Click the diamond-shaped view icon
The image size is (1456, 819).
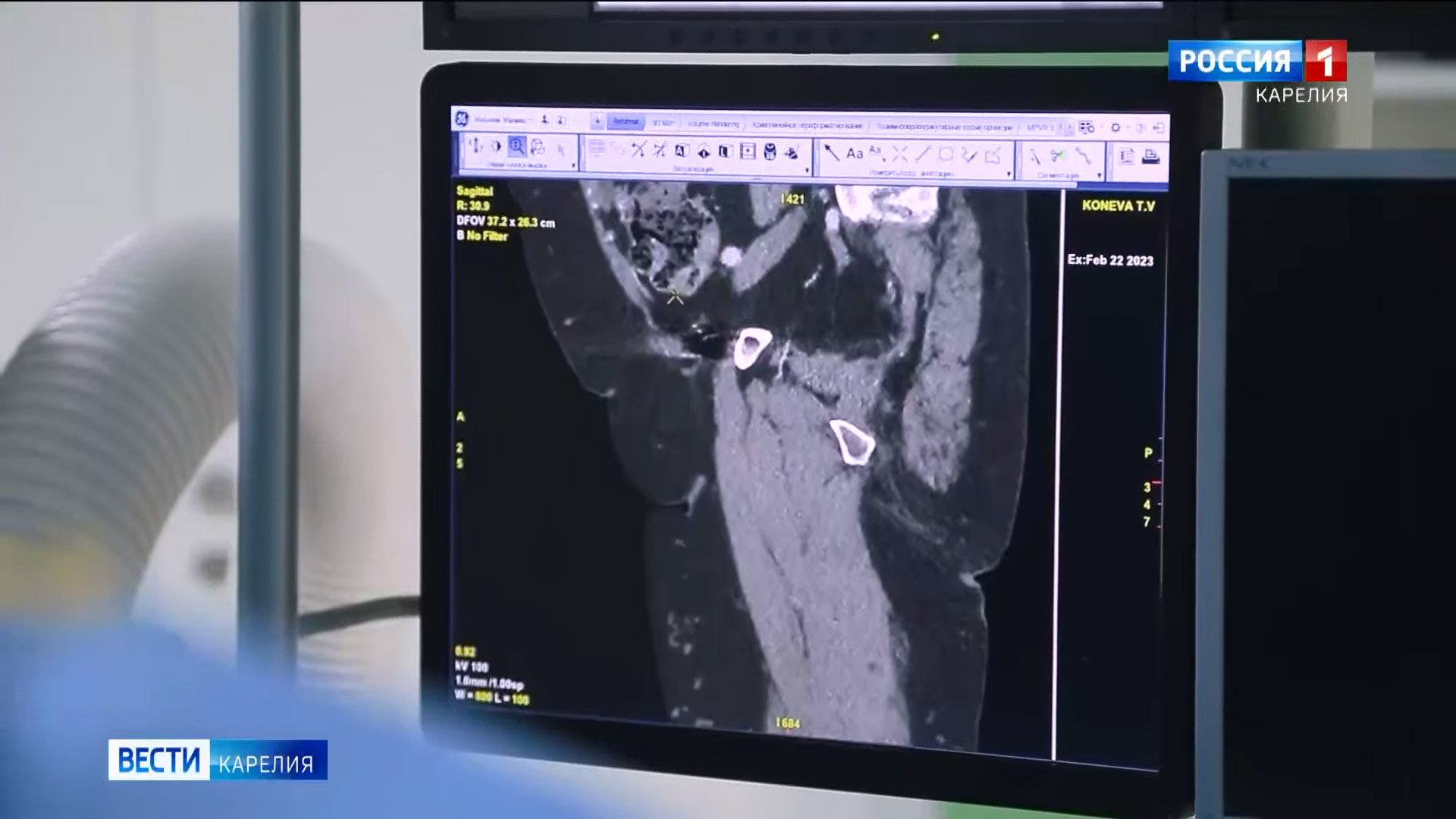click(703, 152)
